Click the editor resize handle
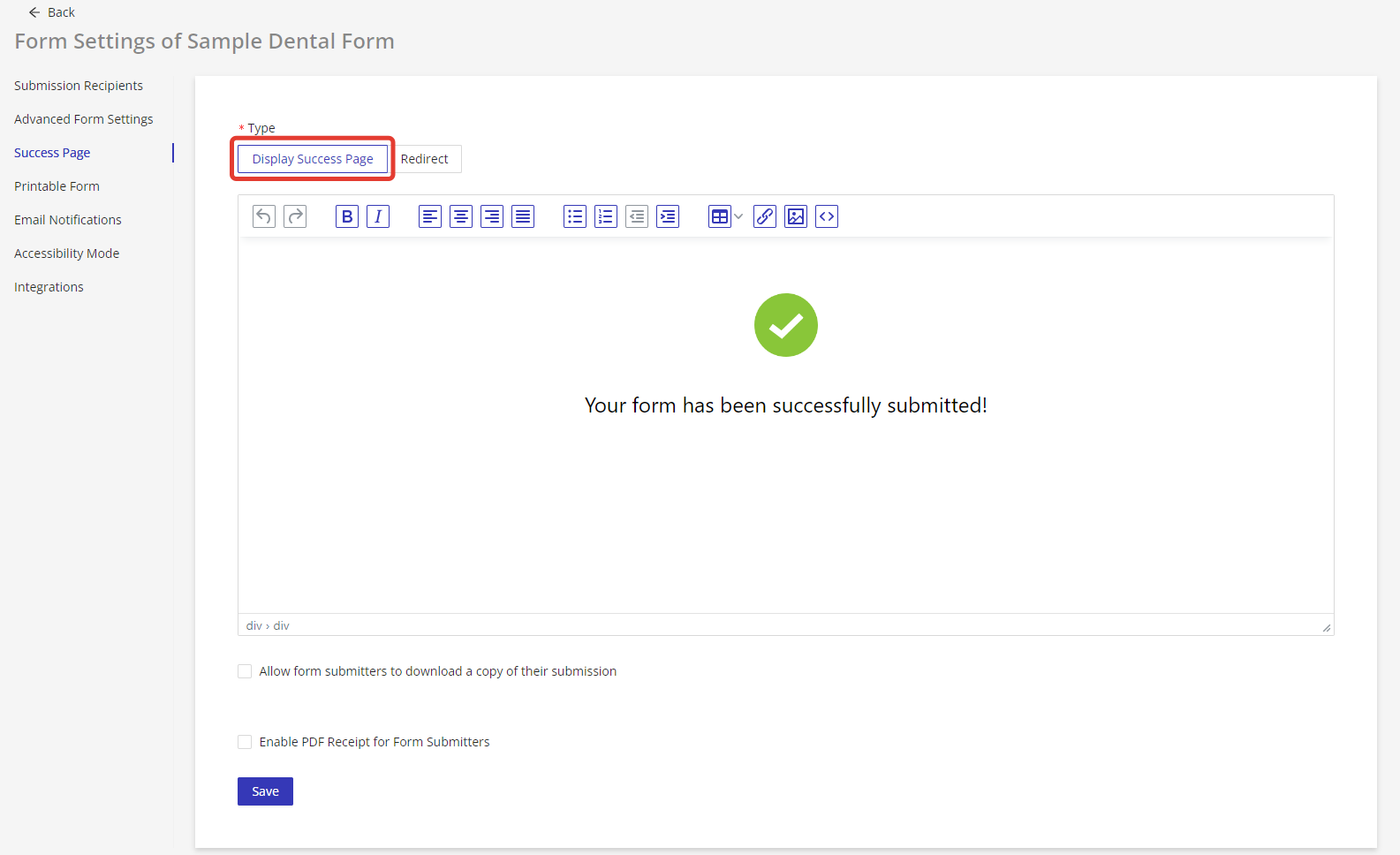Screen dimensions: 1400x855 point(1326,628)
